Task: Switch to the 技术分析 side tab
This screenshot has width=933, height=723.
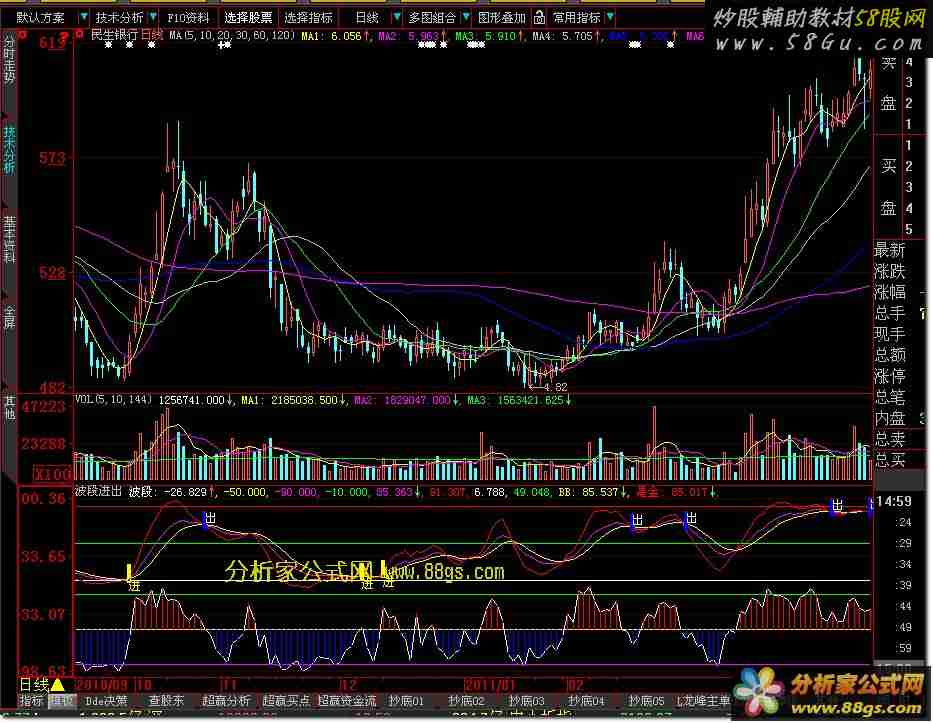Action: pos(9,149)
